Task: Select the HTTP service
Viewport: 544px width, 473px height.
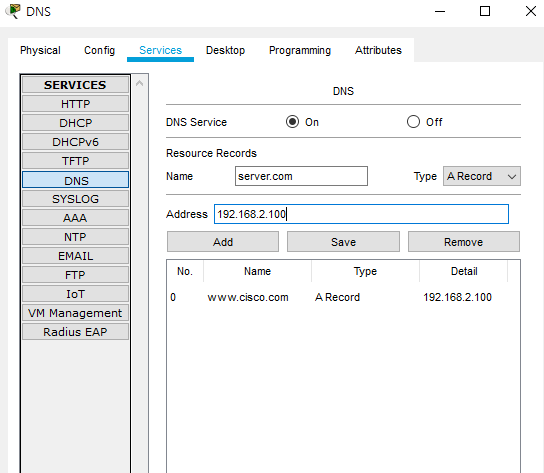Action: [x=75, y=104]
